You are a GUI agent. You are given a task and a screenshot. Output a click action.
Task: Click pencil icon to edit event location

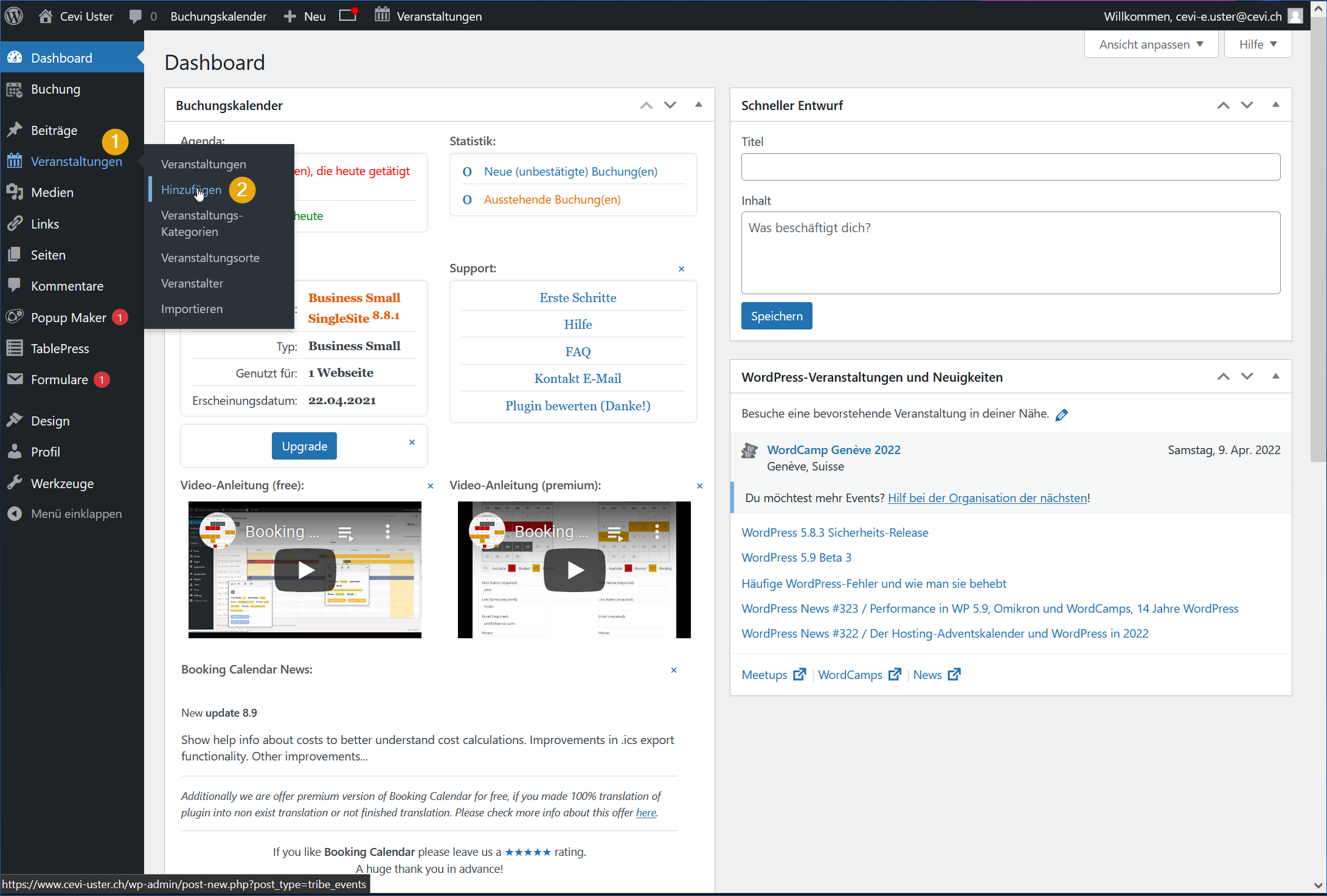tap(1062, 415)
